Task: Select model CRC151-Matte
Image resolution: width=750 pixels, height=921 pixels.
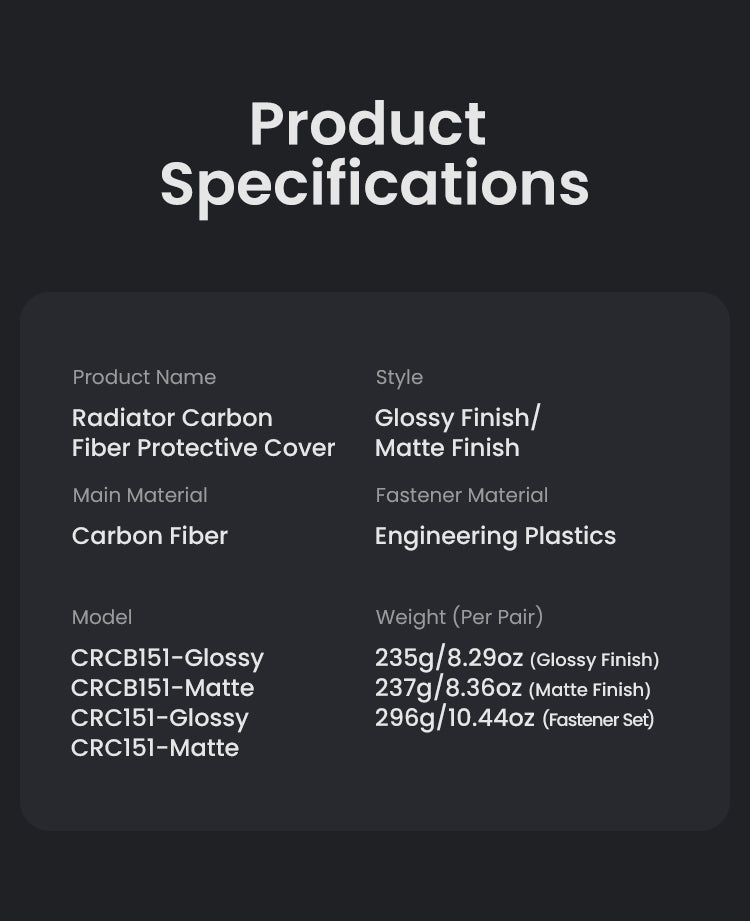Action: [x=155, y=748]
